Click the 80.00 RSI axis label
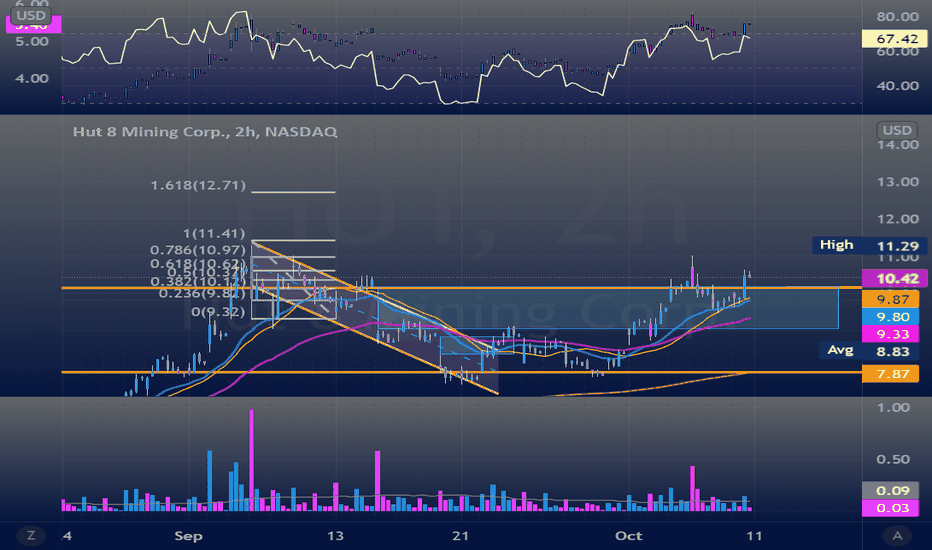The image size is (932, 550). click(898, 17)
